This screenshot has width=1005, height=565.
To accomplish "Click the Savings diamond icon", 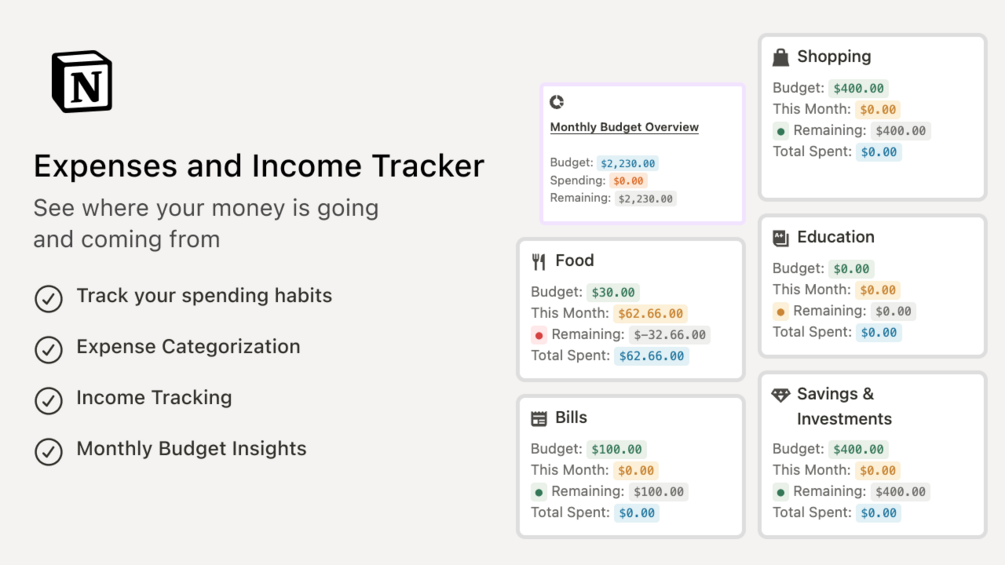I will click(x=781, y=395).
